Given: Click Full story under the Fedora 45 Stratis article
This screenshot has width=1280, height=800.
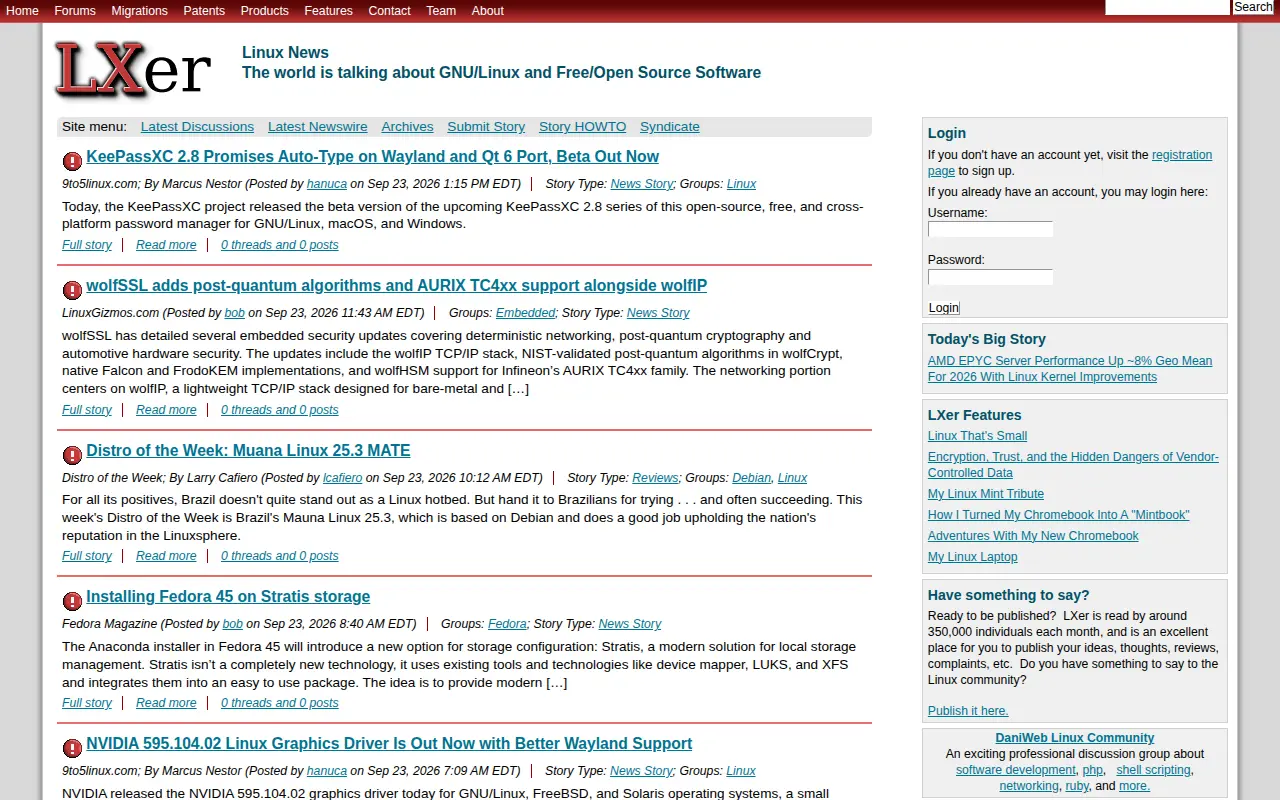Looking at the screenshot, I should [x=87, y=703].
